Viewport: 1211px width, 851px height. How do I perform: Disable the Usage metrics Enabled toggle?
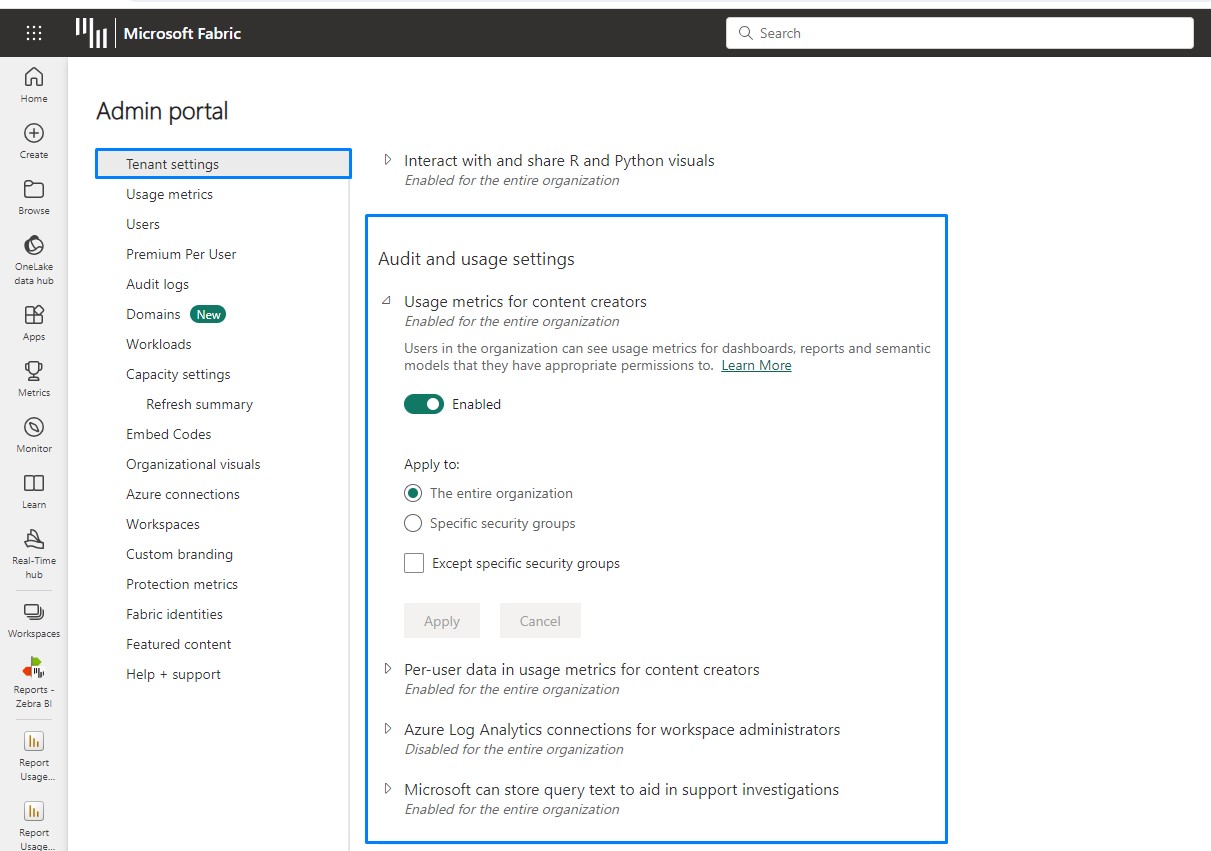[x=424, y=404]
